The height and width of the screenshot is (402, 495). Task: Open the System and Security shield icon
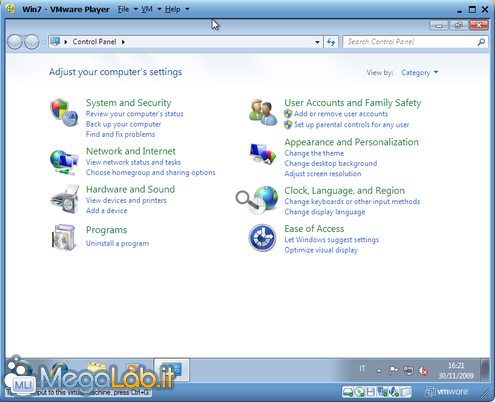point(64,113)
